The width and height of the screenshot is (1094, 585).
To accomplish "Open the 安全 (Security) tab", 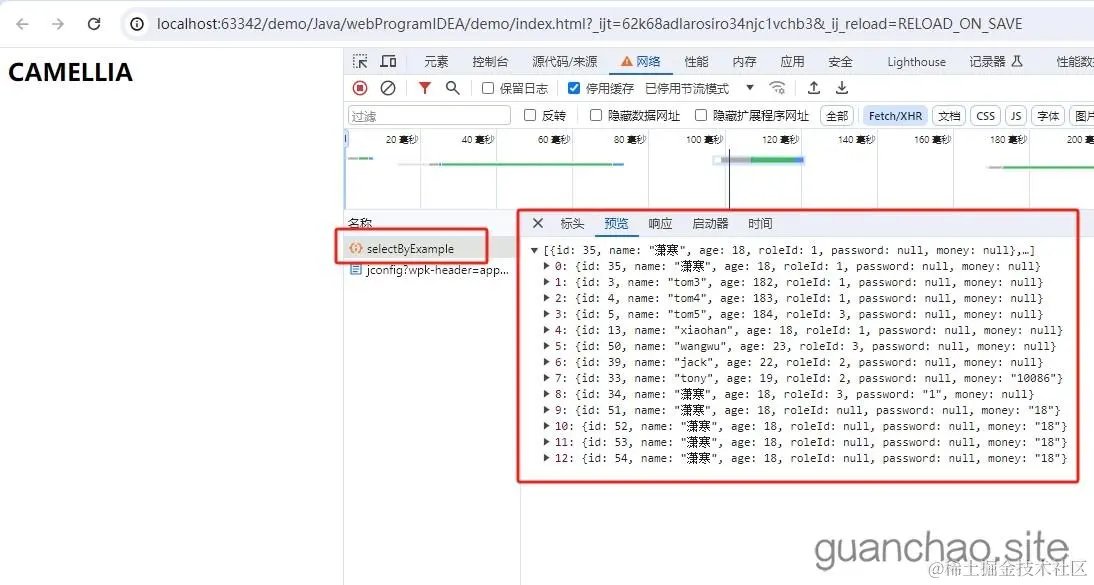I will click(840, 61).
